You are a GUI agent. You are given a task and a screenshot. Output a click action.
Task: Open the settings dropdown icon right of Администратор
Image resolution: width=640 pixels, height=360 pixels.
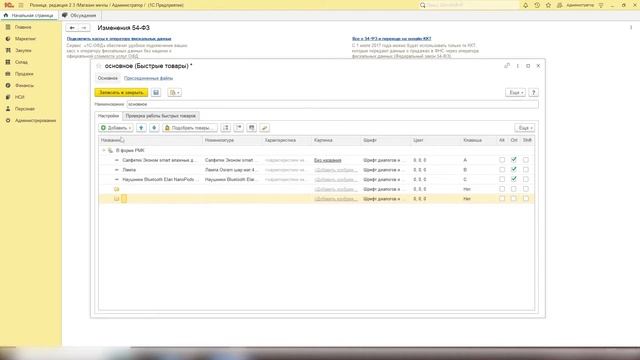coord(601,5)
